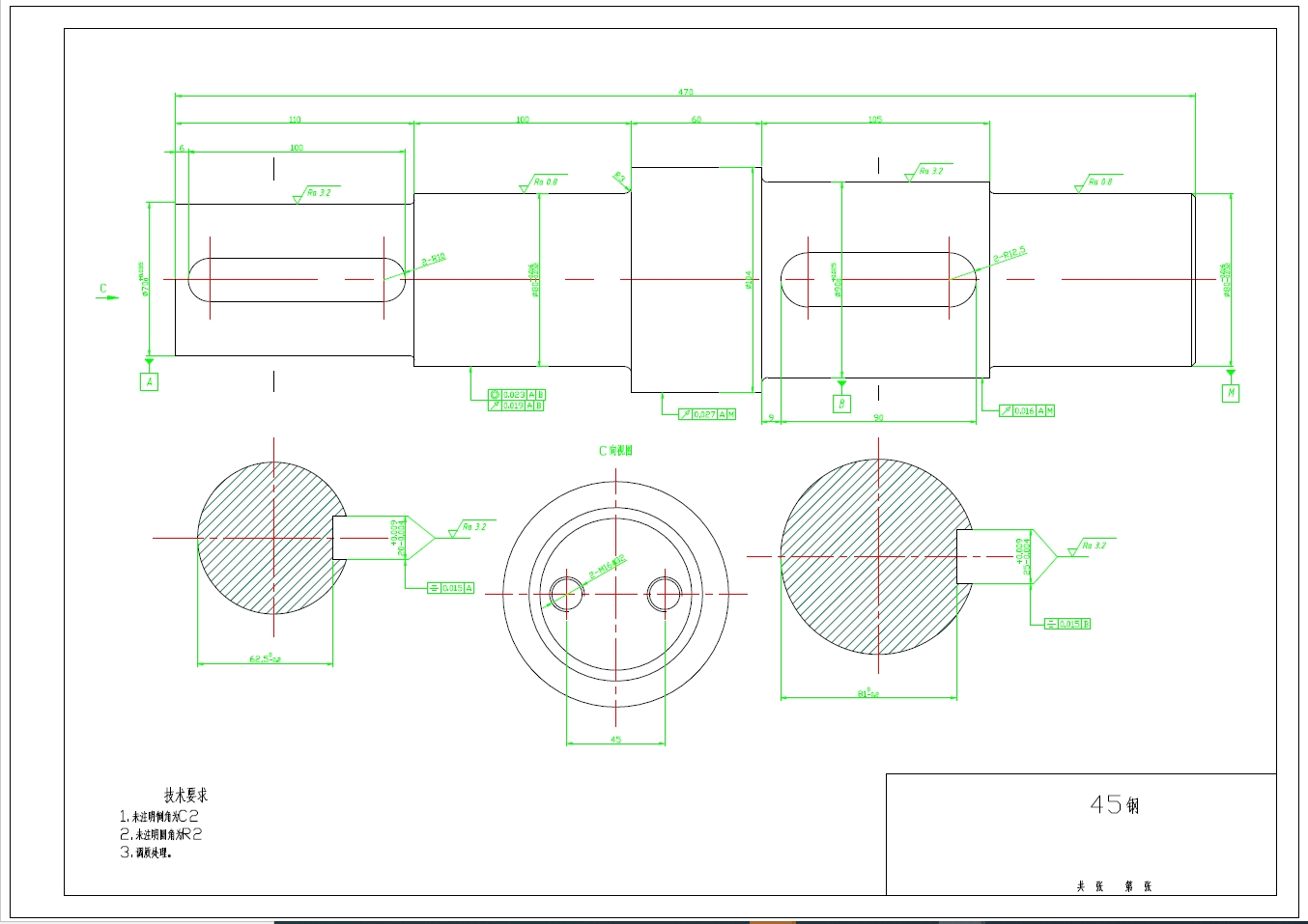Click the 0.016 runout tolerance frame

point(1027,410)
